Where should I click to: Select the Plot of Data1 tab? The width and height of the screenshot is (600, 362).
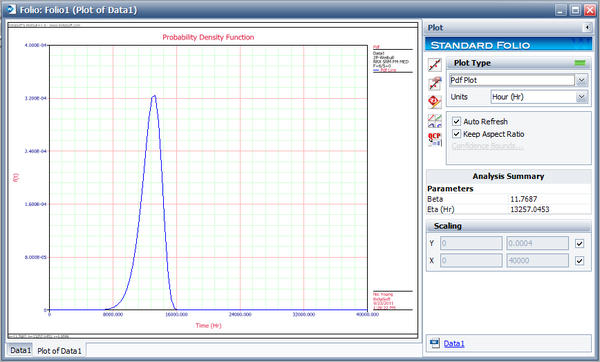coord(59,351)
